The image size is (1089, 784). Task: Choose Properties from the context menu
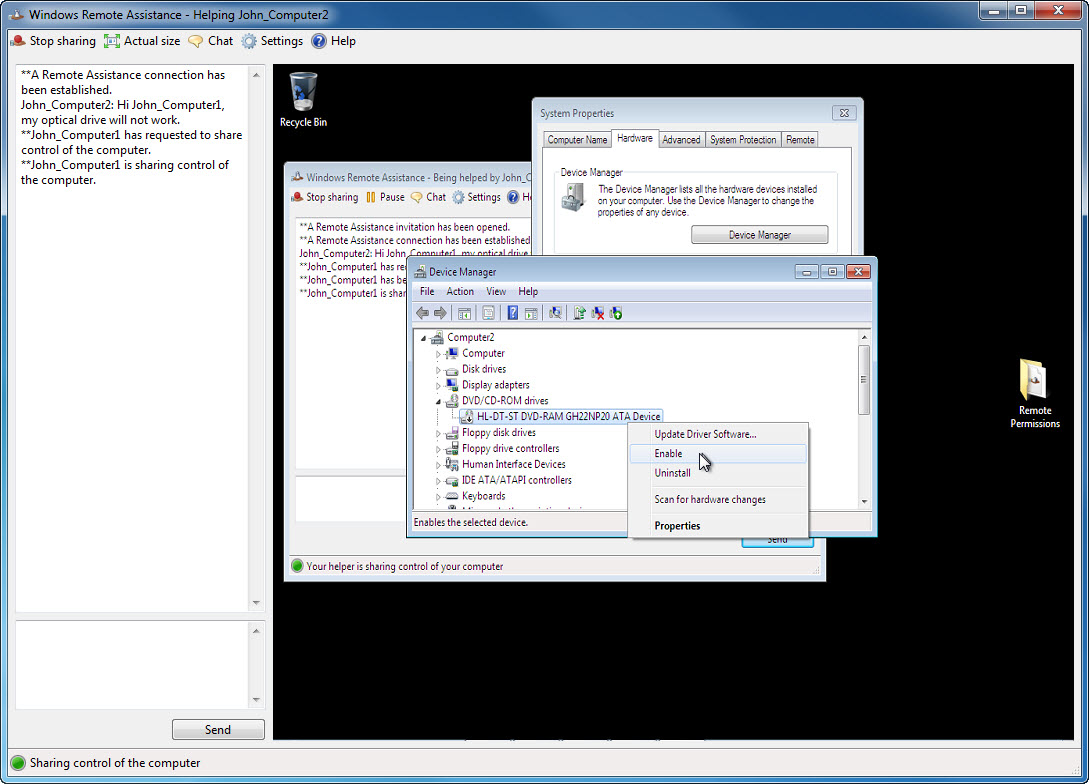tap(718, 526)
